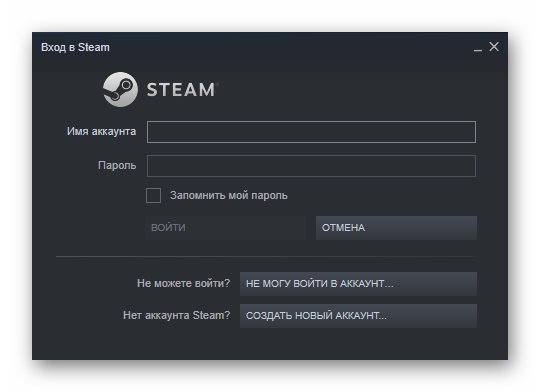Click the Не можете войти? text
540x392 pixels.
[183, 283]
